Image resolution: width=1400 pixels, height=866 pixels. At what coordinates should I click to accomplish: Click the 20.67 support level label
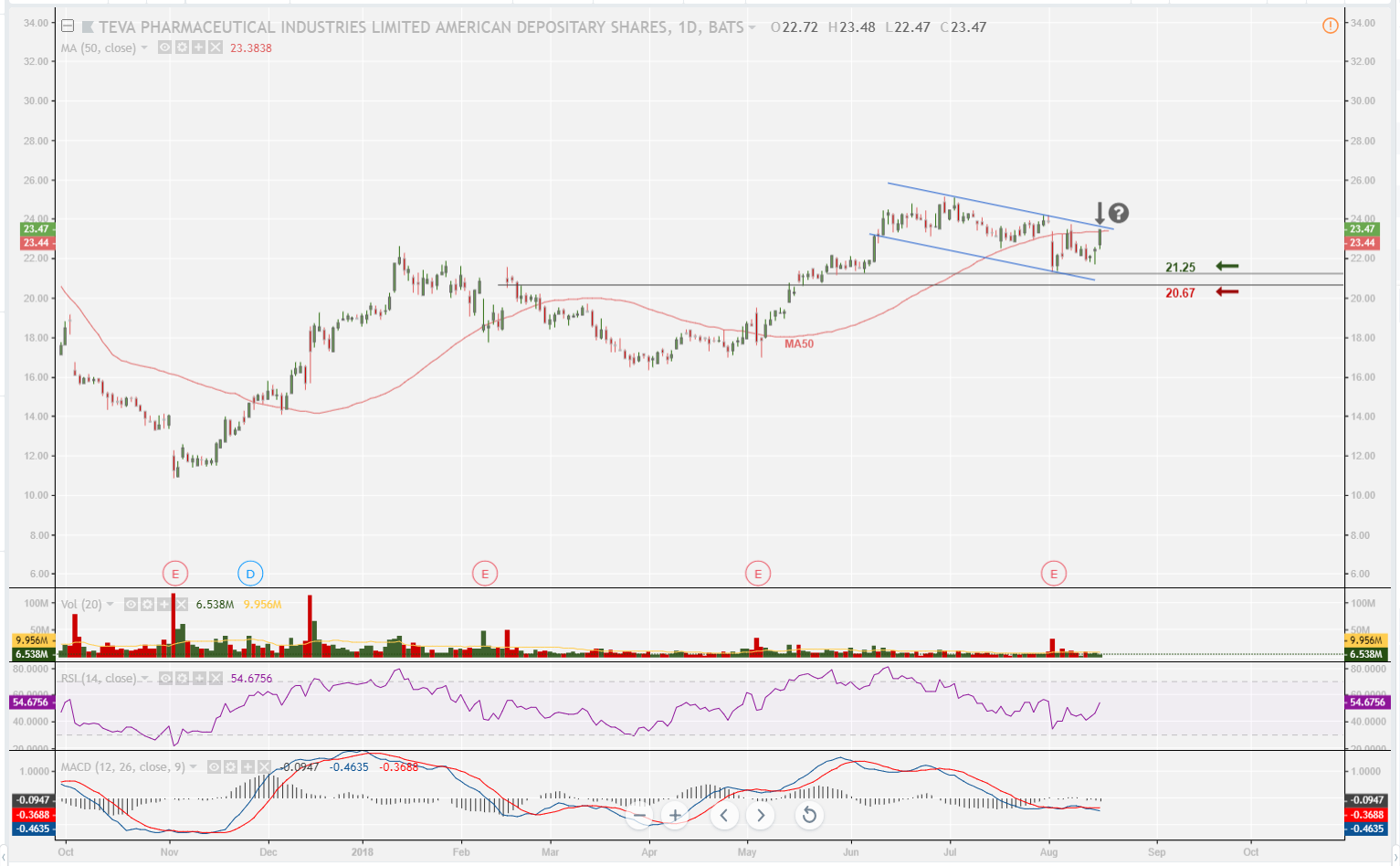[1180, 293]
